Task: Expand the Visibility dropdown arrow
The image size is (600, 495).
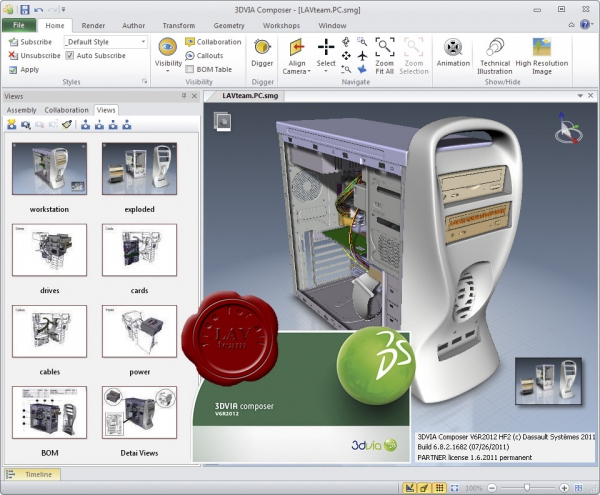Action: tap(168, 71)
